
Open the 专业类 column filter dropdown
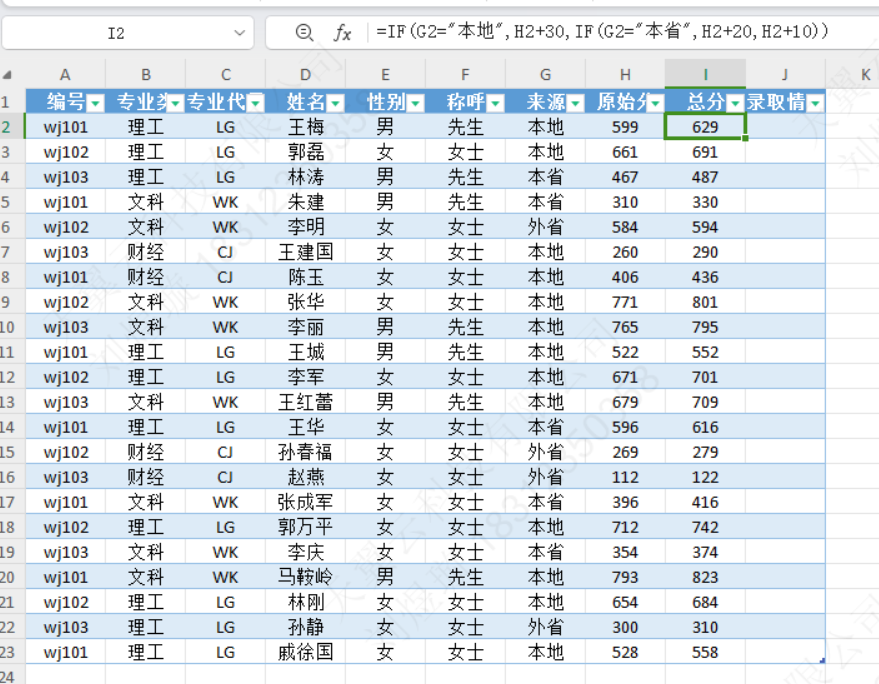click(176, 103)
